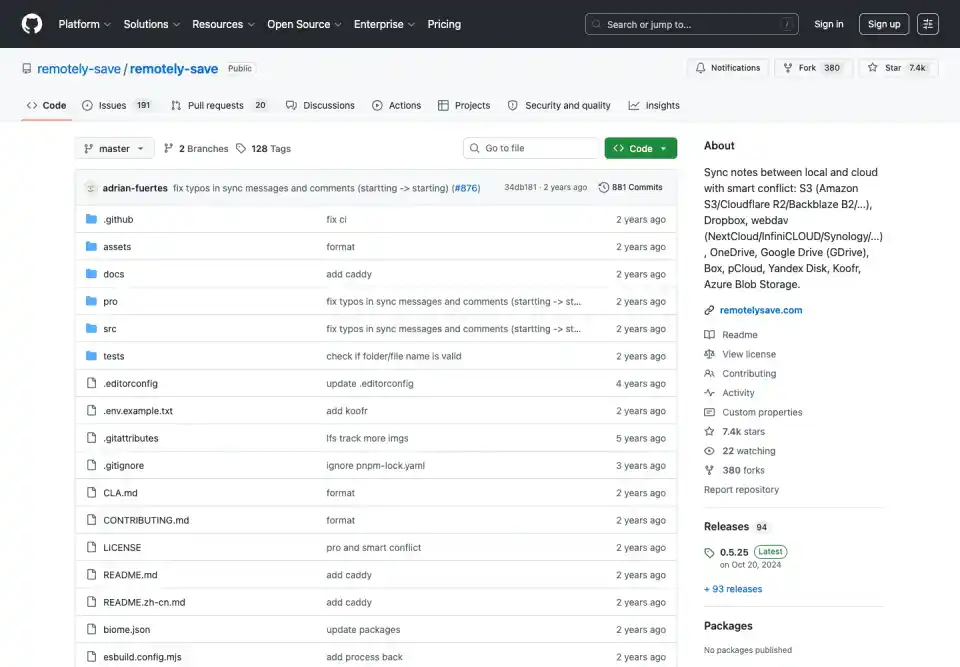Click the pro folder icon
This screenshot has width=960, height=667.
pos(91,301)
